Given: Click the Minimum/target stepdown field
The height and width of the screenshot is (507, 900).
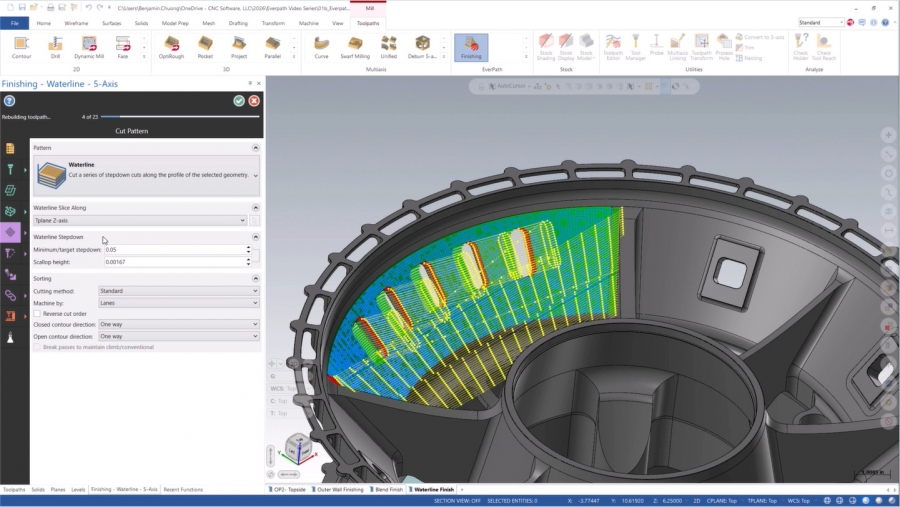Looking at the screenshot, I should [x=175, y=250].
